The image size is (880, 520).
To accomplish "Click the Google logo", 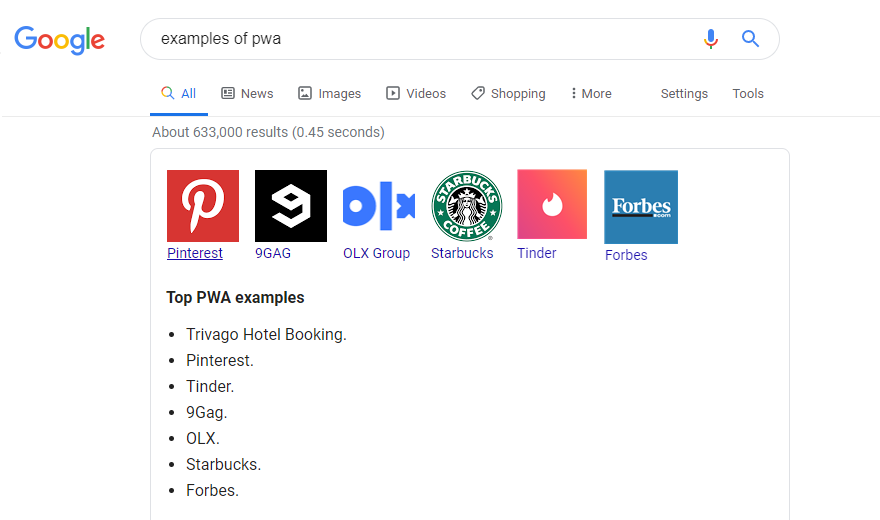I will pos(59,40).
